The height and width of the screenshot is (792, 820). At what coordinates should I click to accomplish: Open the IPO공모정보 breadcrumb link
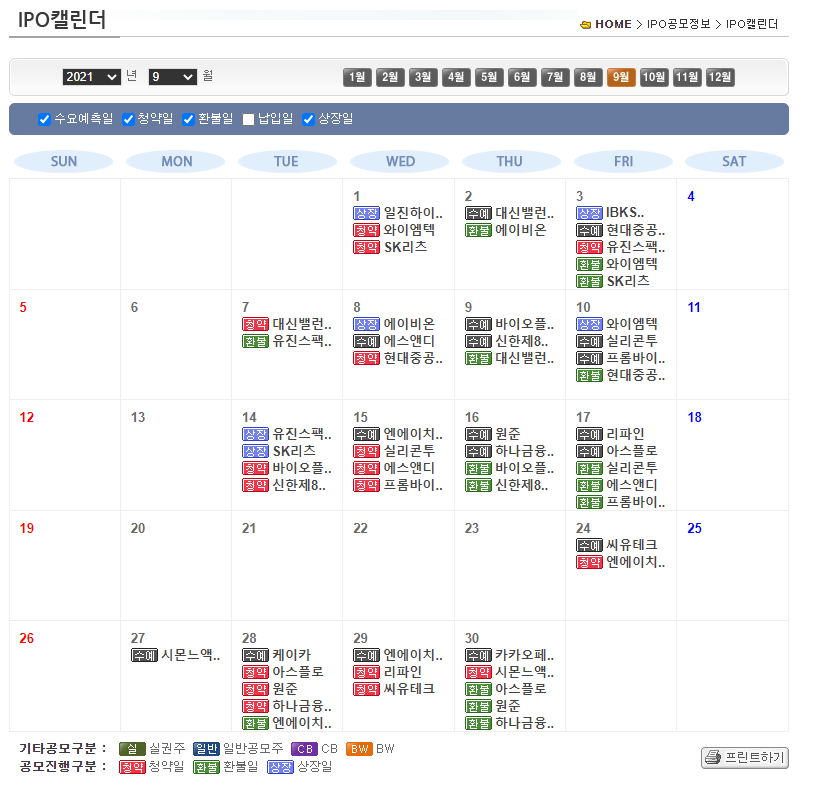(679, 24)
